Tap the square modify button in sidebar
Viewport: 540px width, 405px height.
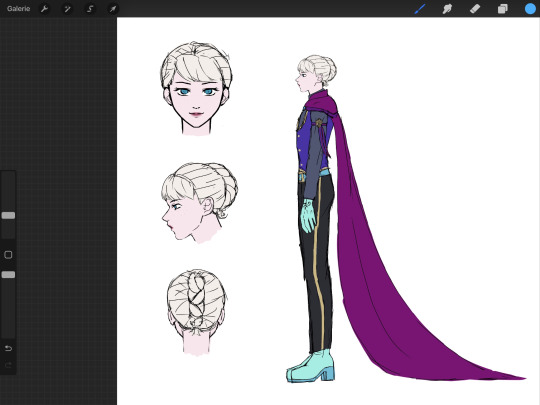8,255
